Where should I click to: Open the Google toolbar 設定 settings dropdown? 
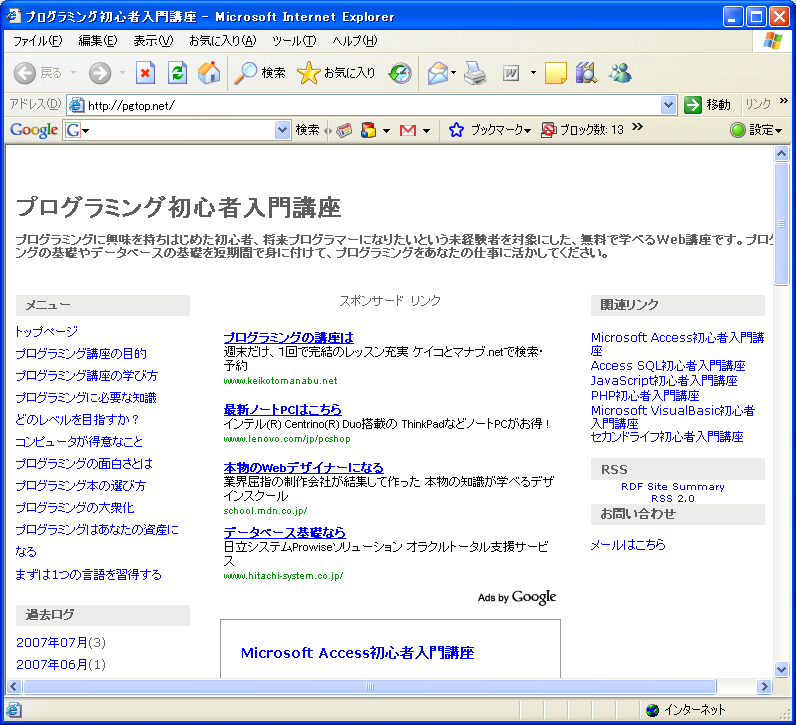click(756, 130)
